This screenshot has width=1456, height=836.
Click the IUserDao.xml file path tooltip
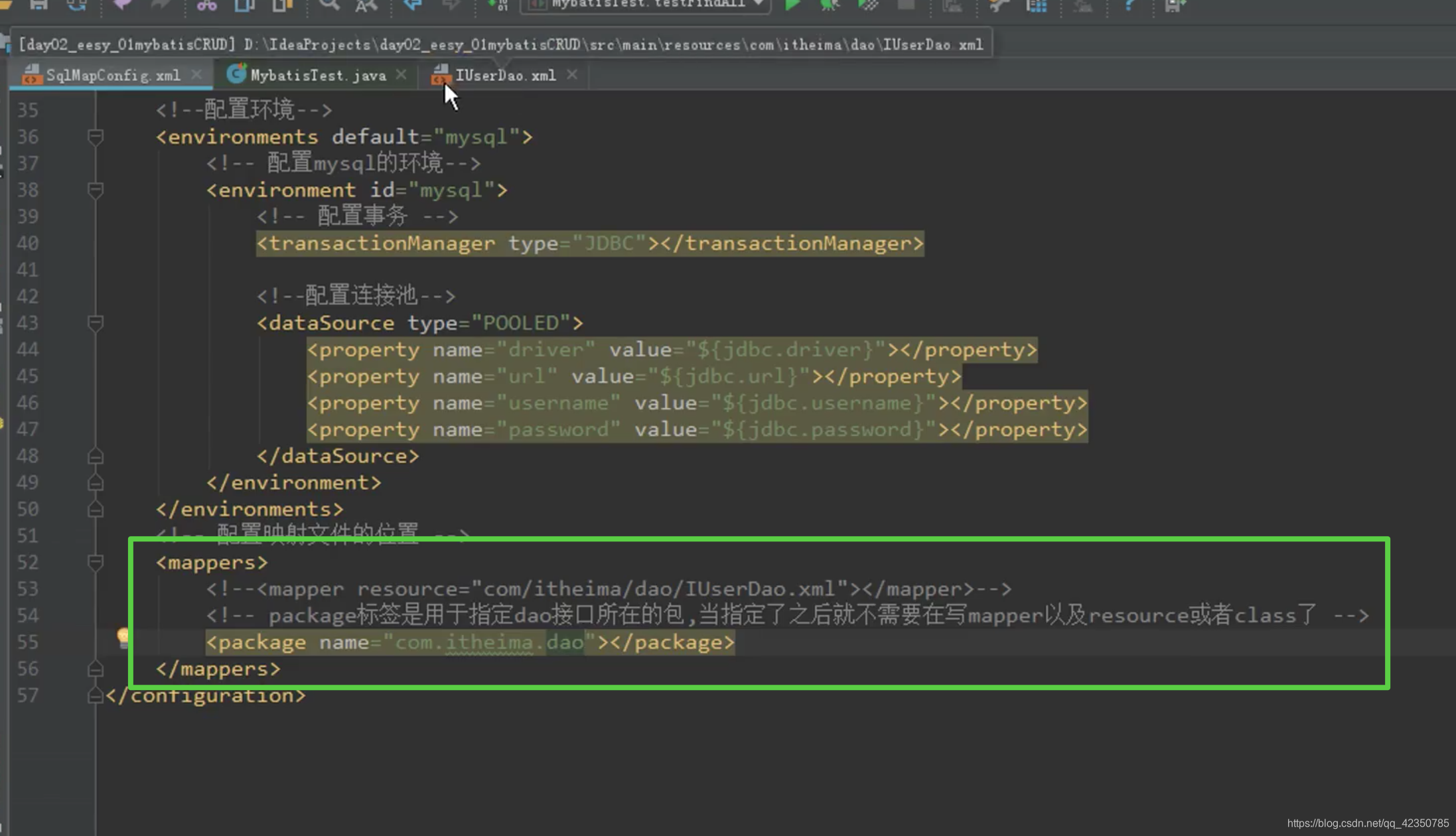click(x=501, y=44)
